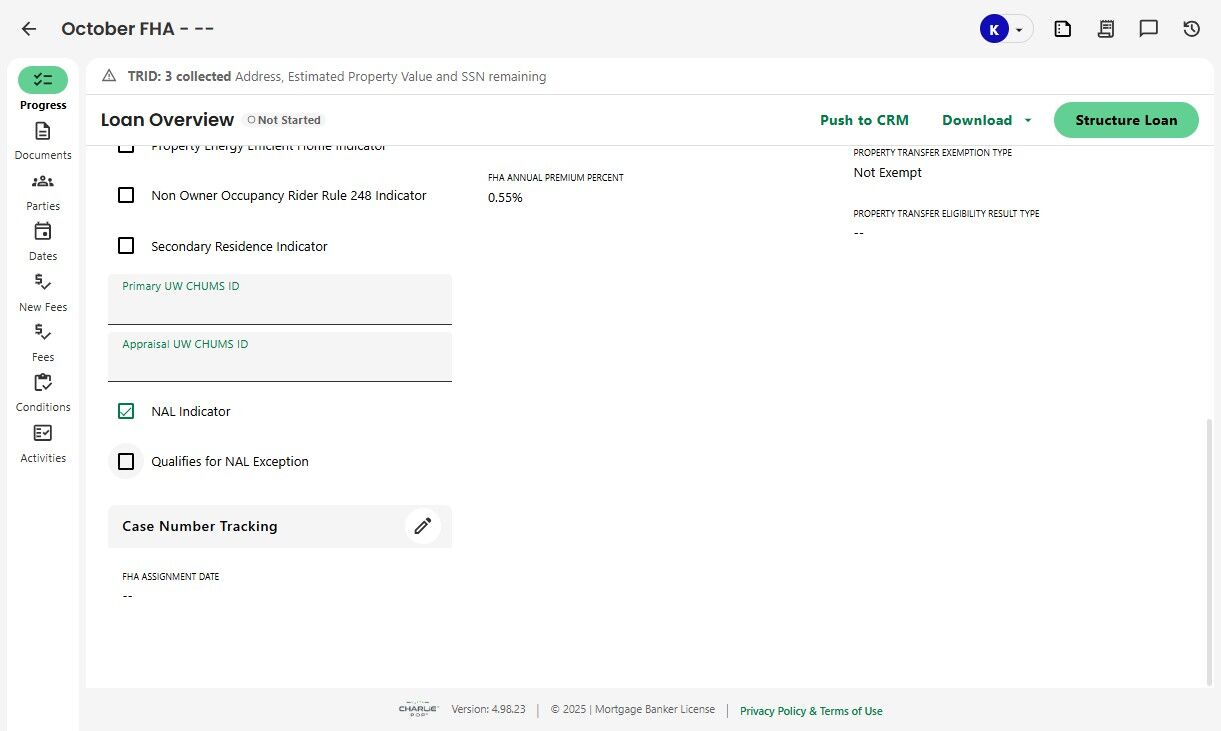Click the Push to CRM button
This screenshot has width=1221, height=731.
(x=864, y=120)
